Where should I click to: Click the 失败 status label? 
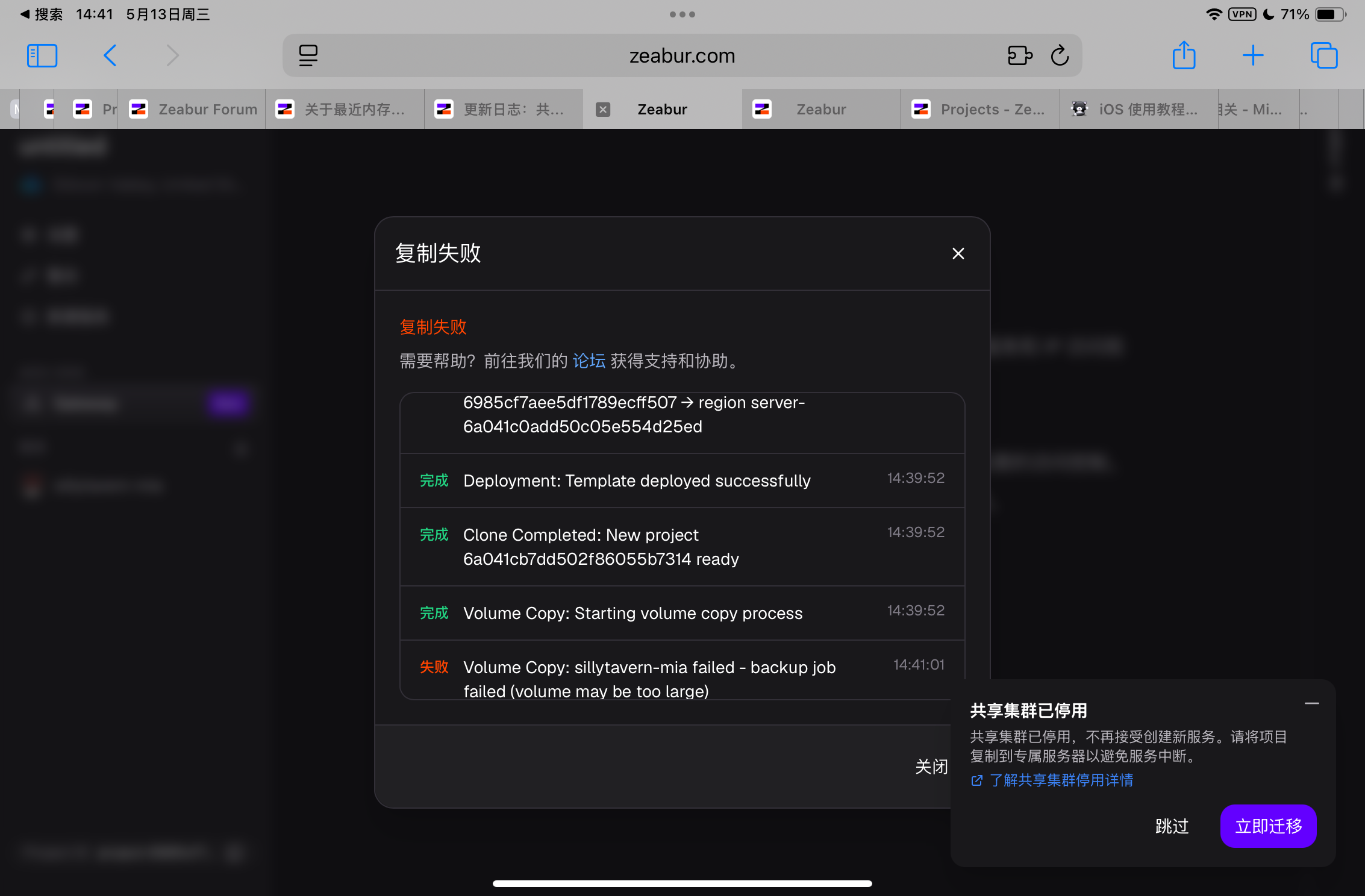(x=434, y=667)
